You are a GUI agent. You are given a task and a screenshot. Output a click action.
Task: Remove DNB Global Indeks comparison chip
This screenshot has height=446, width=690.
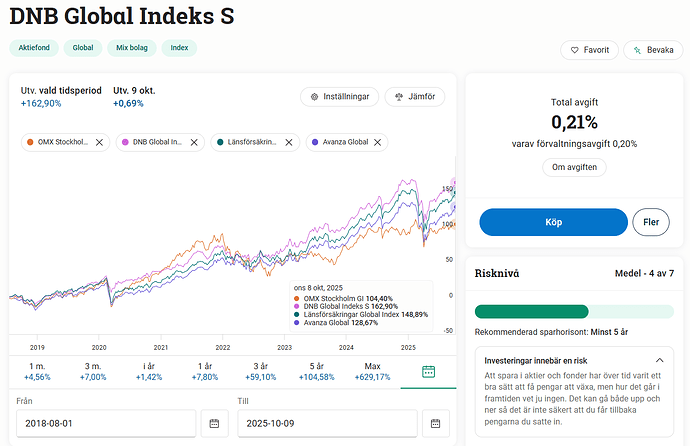click(x=196, y=142)
